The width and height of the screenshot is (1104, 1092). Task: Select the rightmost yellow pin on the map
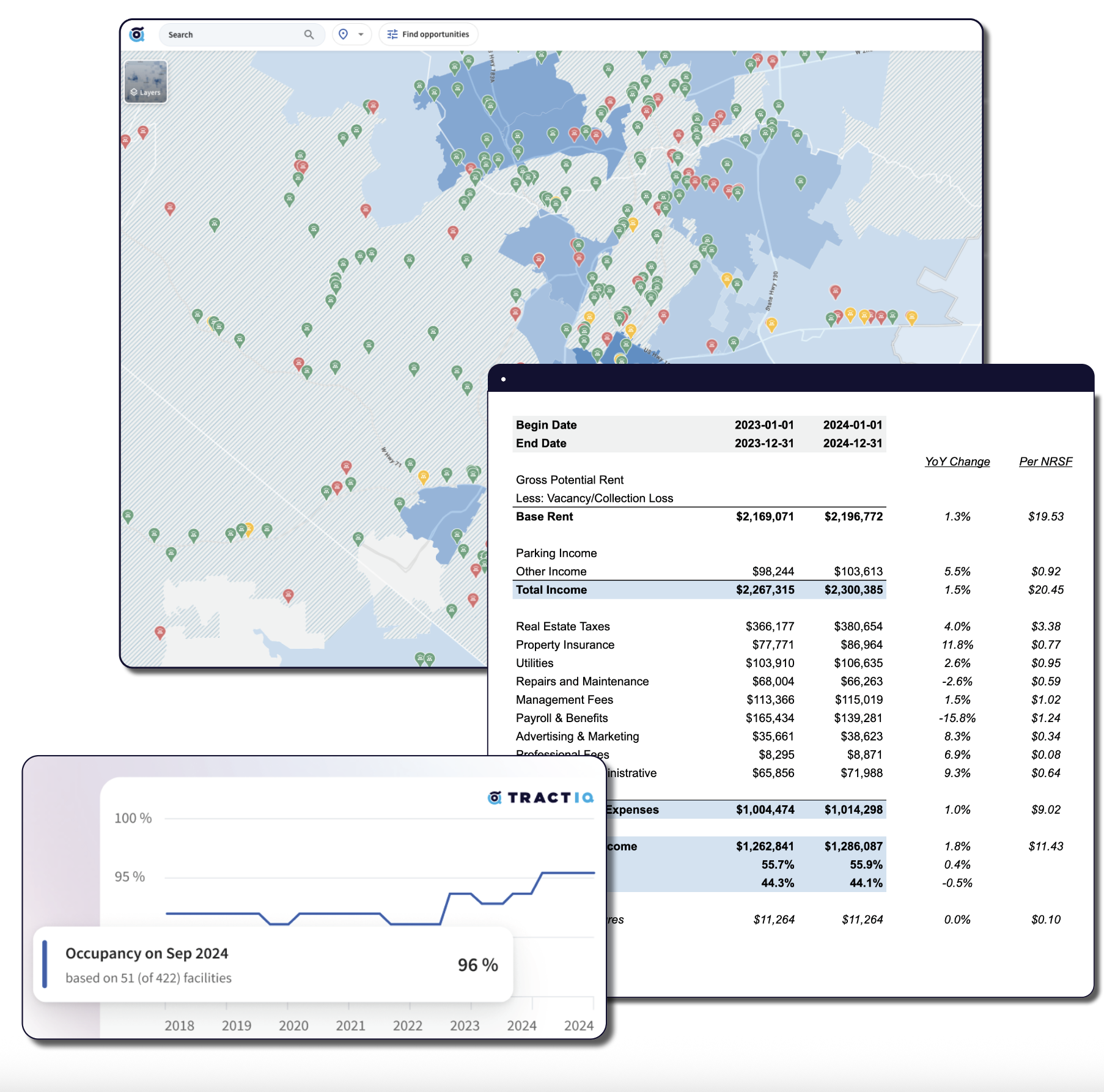(x=911, y=317)
